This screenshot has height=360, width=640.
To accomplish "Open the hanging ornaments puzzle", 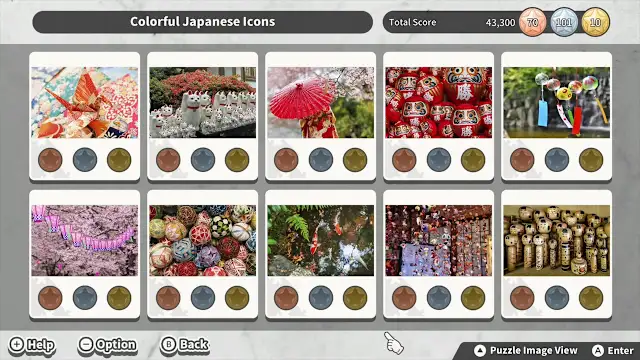I will coord(438,240).
